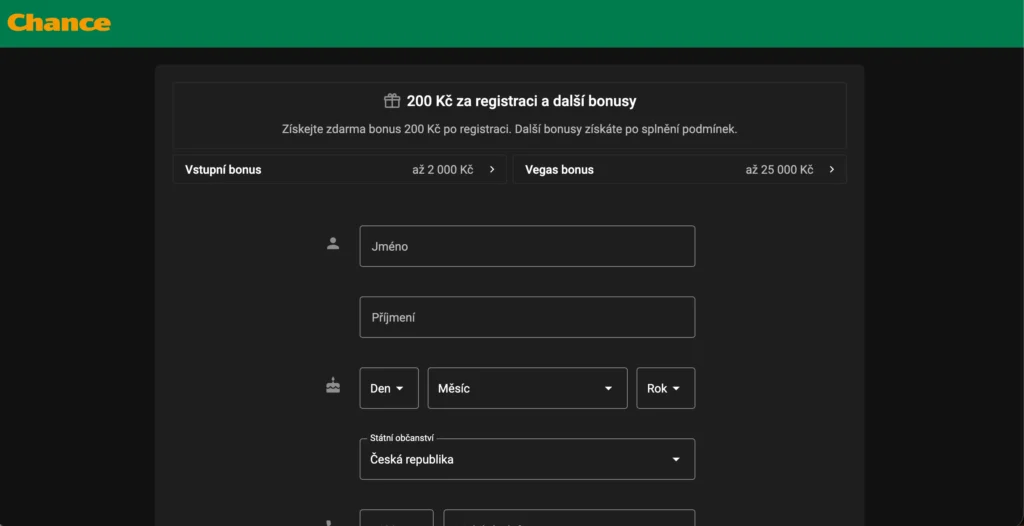The width and height of the screenshot is (1024, 526).
Task: Click the '200 Kč za registraci a další bonusy' heading
Action: 521,101
